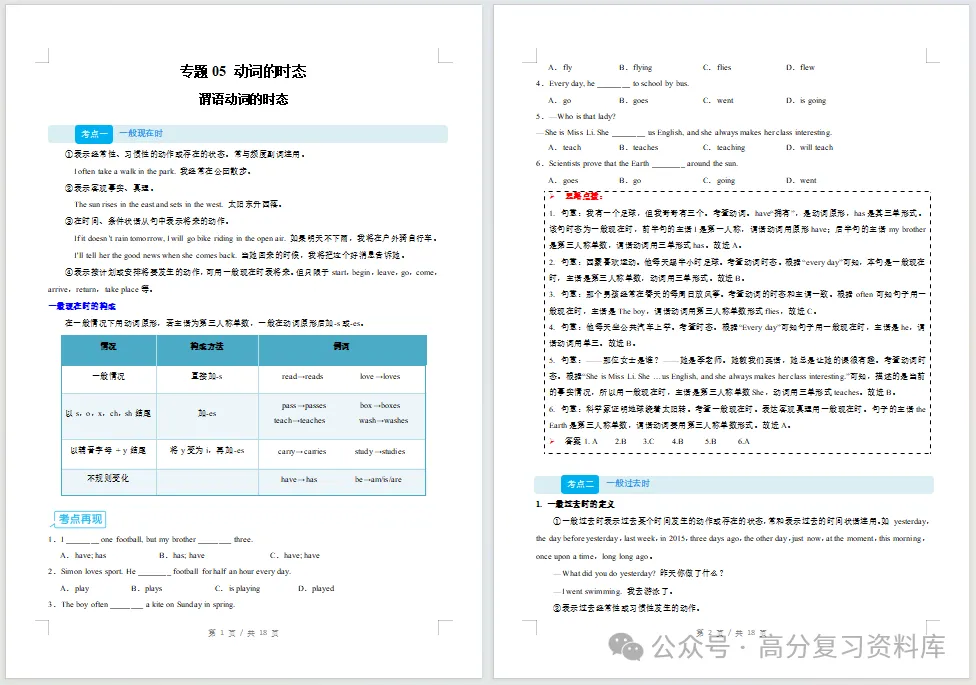Click the heading 1. 一般过去时的定义
Image resolution: width=976 pixels, height=685 pixels.
click(x=575, y=504)
